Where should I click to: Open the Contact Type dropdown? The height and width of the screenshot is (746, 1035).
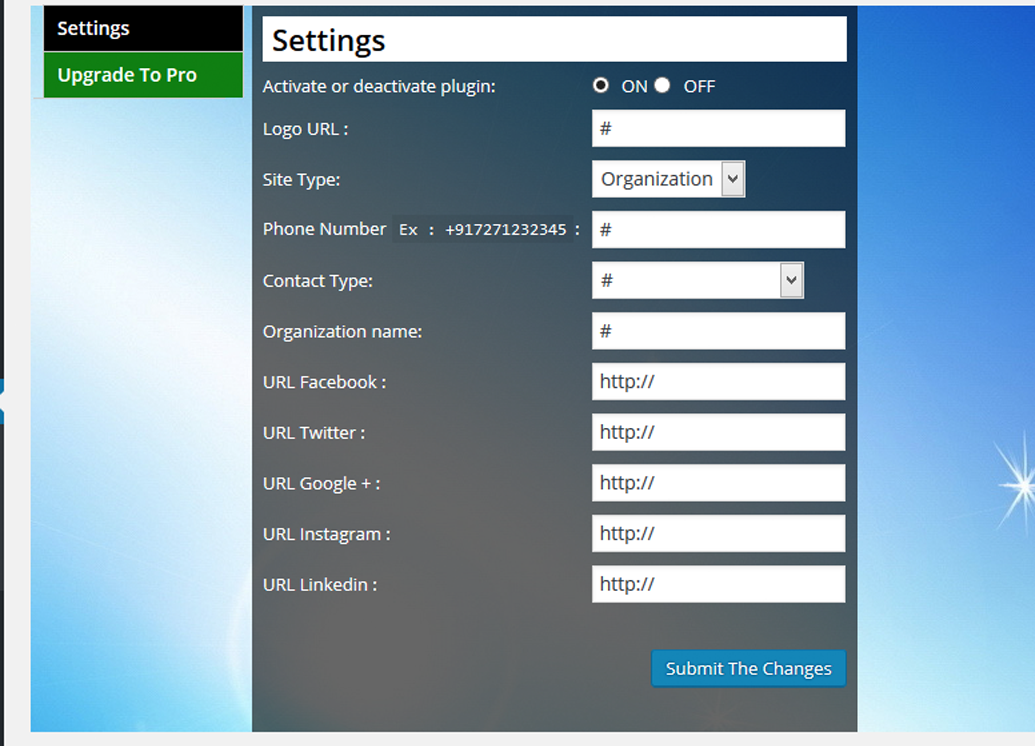pyautogui.click(x=698, y=281)
